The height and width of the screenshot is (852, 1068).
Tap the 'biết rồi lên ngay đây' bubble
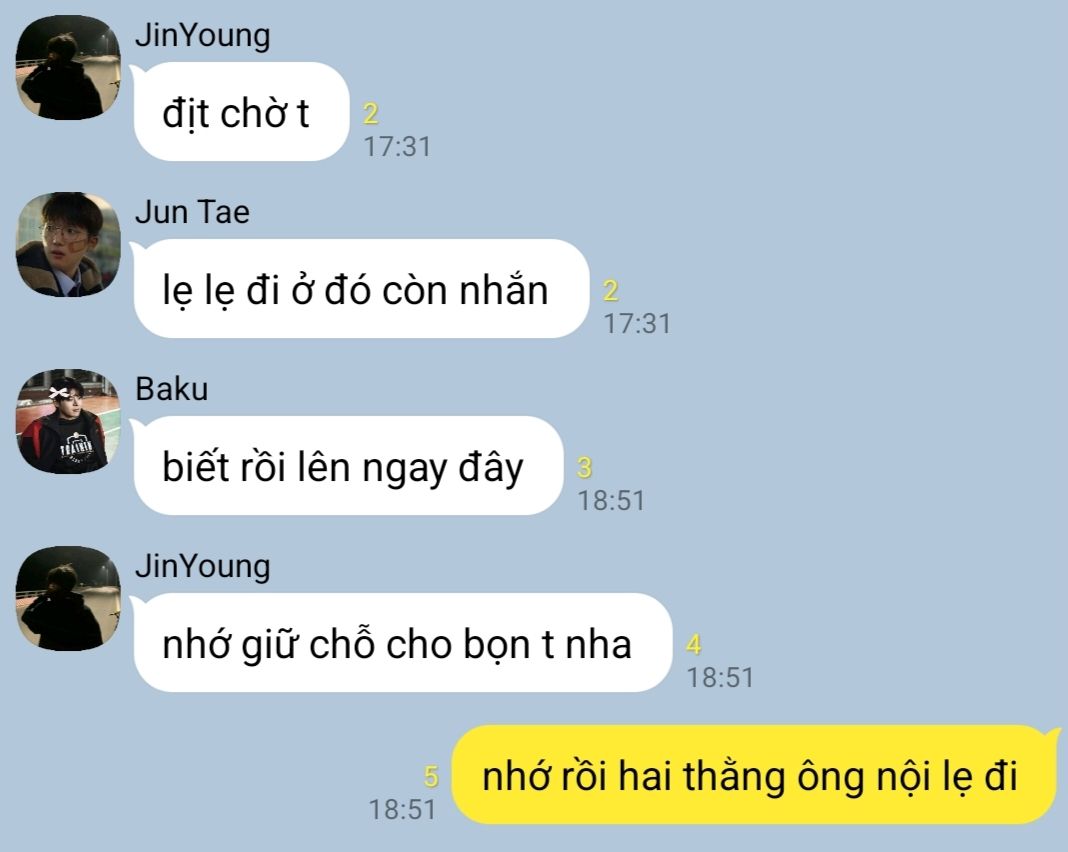coord(348,466)
